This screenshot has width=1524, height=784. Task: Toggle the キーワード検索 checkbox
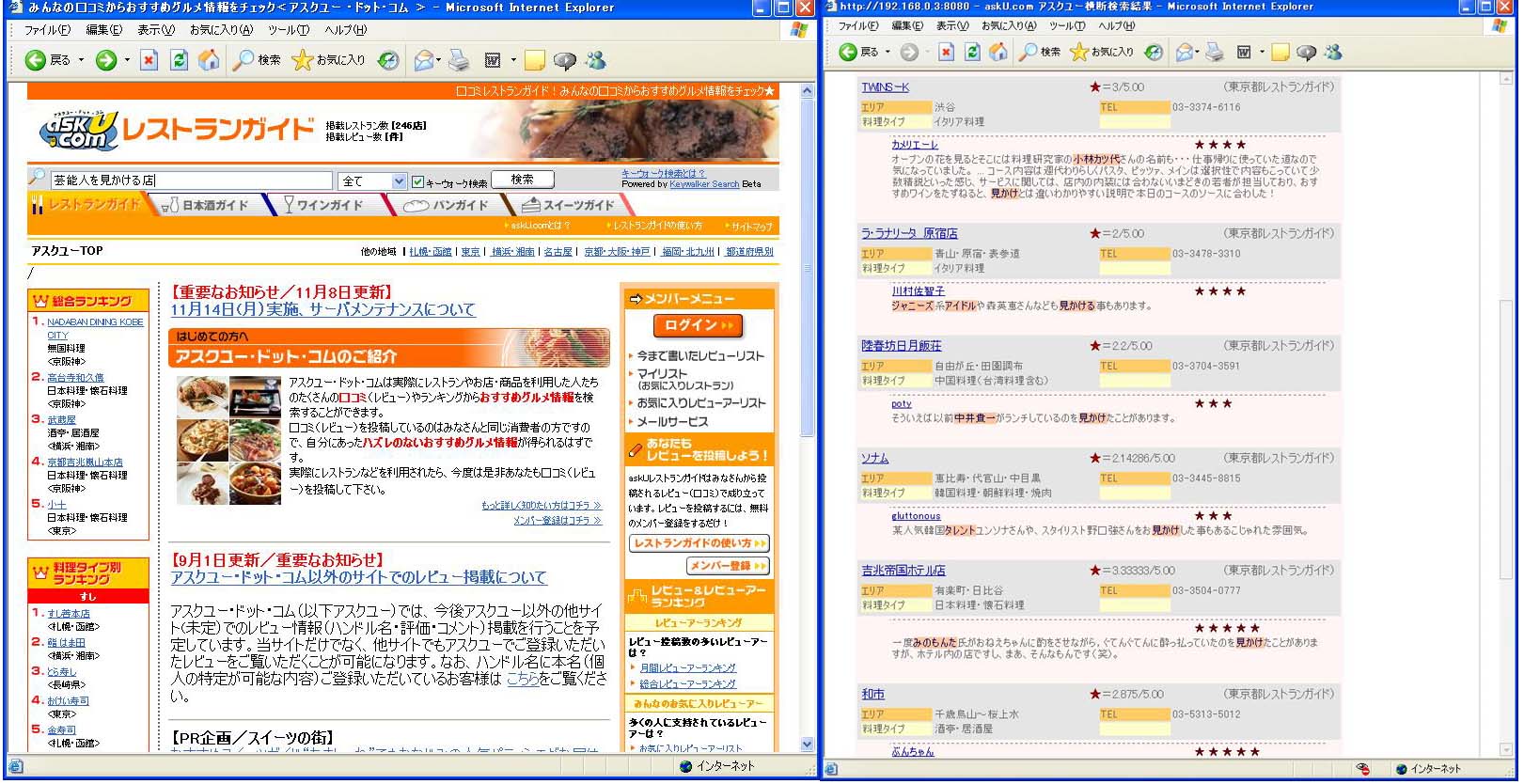pyautogui.click(x=417, y=181)
